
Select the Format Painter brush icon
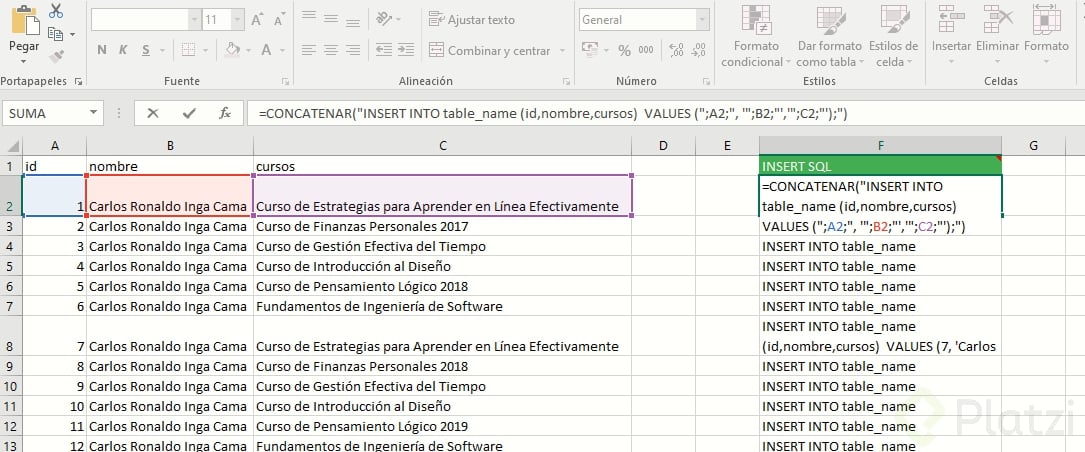(x=57, y=55)
